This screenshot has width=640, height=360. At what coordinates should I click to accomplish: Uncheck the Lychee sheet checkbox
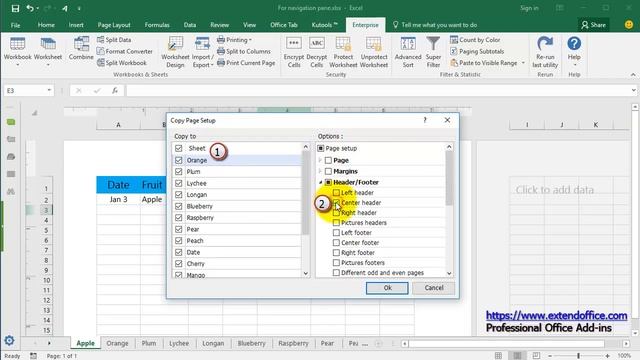pos(178,183)
